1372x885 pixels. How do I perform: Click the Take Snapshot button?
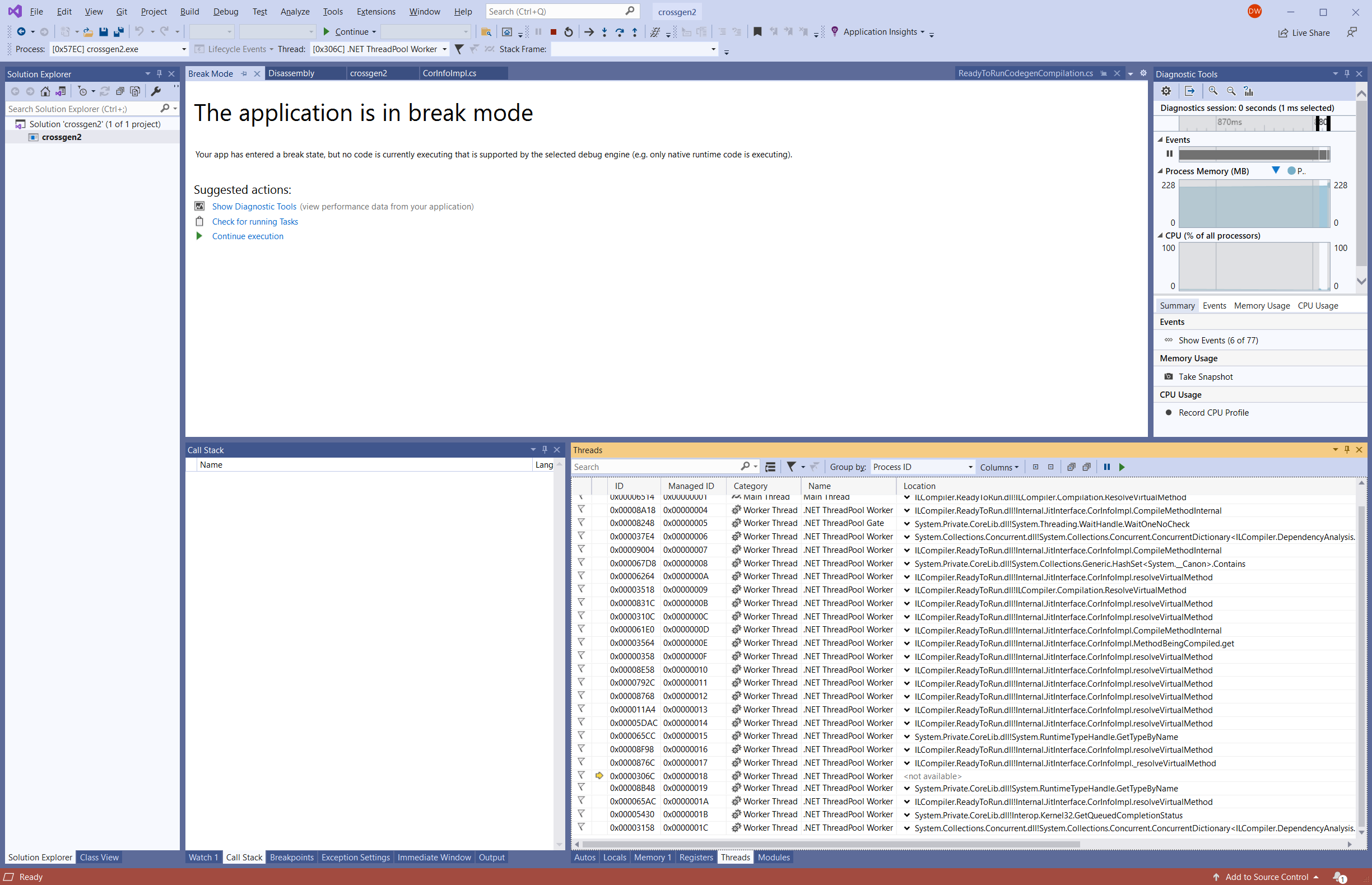1205,377
